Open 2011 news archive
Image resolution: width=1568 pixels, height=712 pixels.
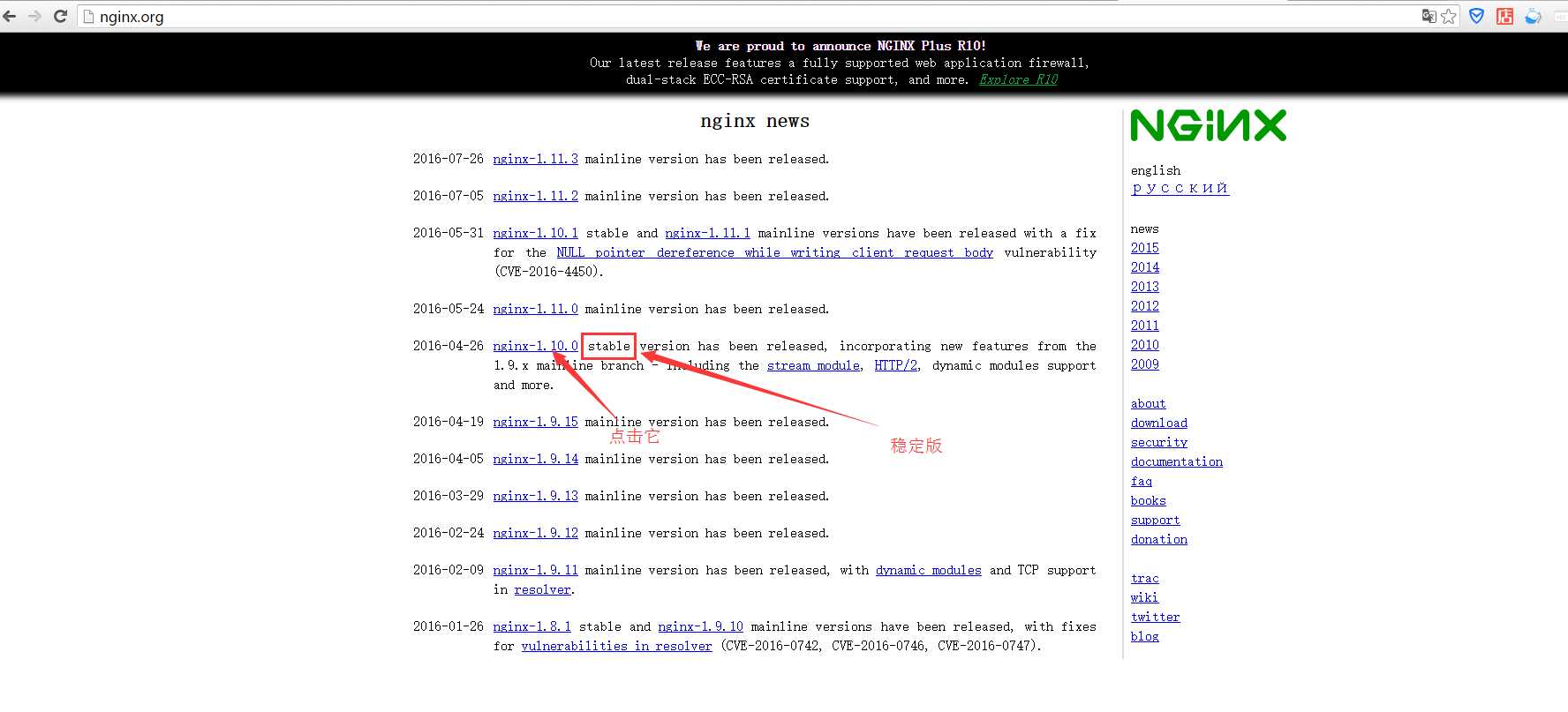coord(1144,326)
